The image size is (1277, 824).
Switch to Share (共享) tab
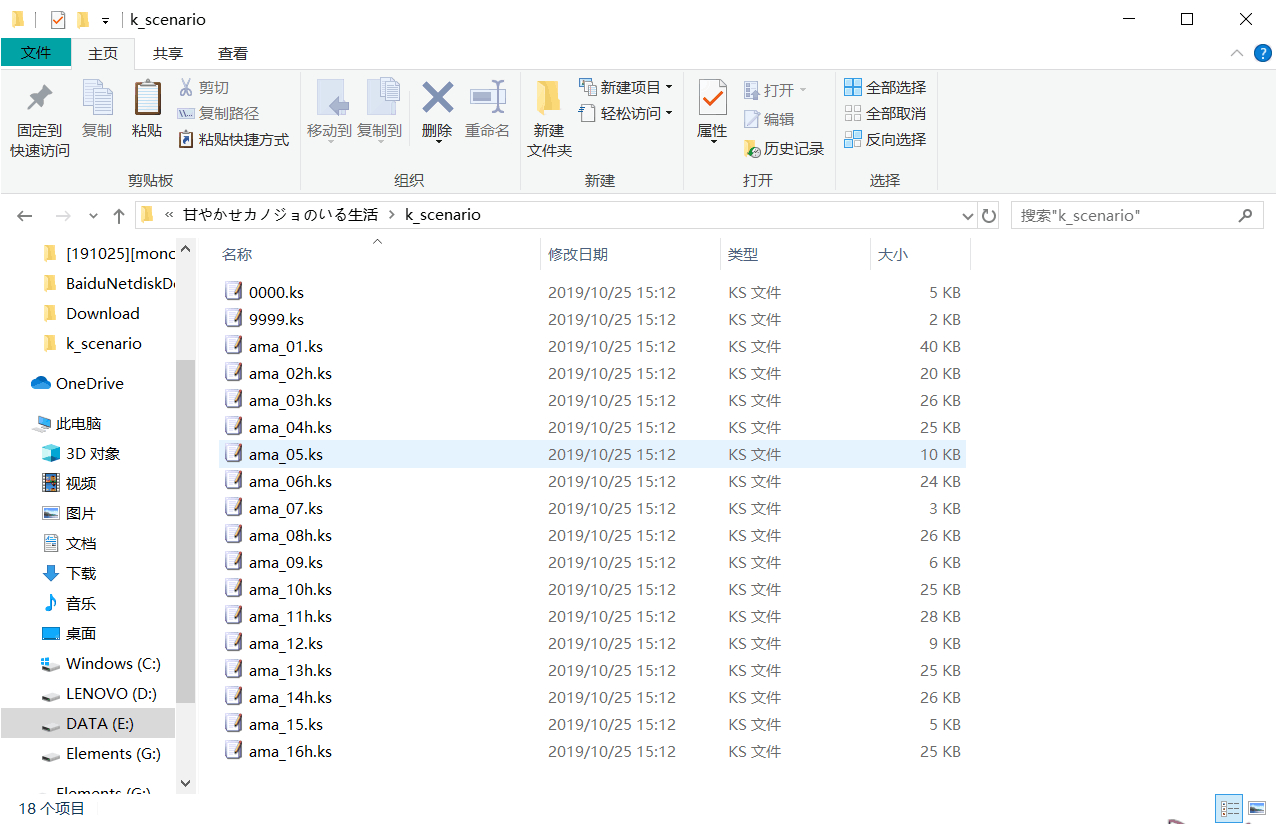(x=168, y=53)
